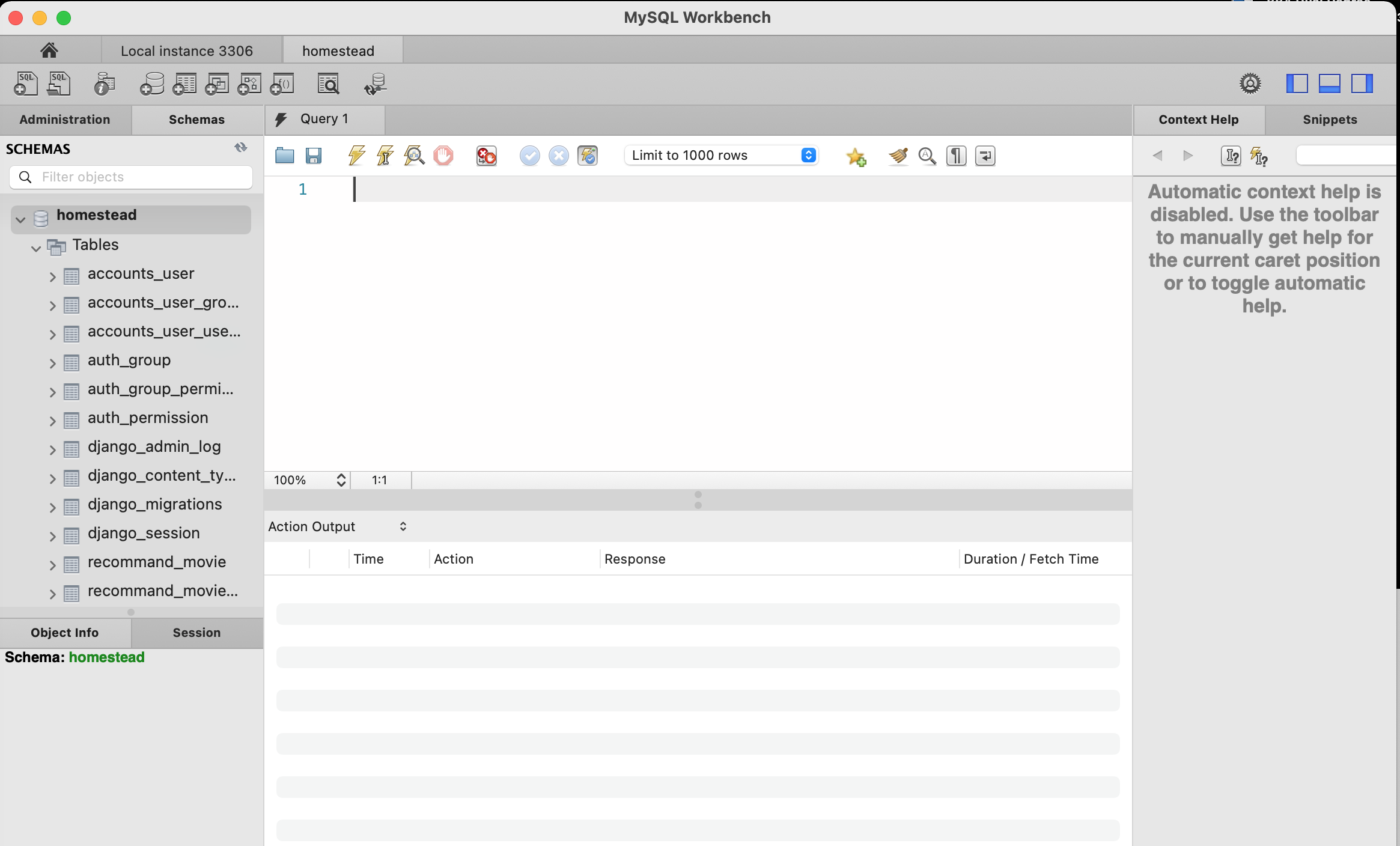Toggle the right sidebar panel visibility
This screenshot has width=1400, height=846.
pyautogui.click(x=1362, y=84)
